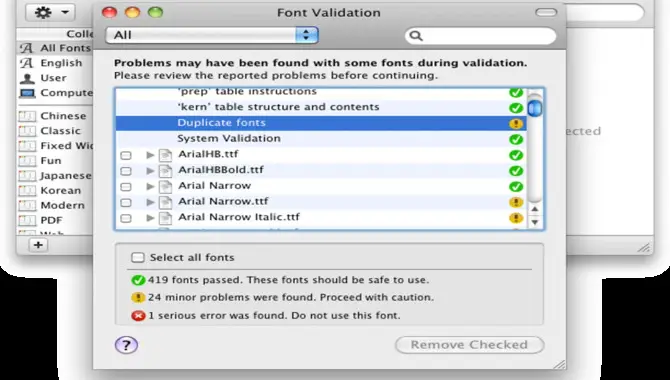Click the file icon of ArialHBBold.ttf
This screenshot has height=380, width=670.
point(165,171)
